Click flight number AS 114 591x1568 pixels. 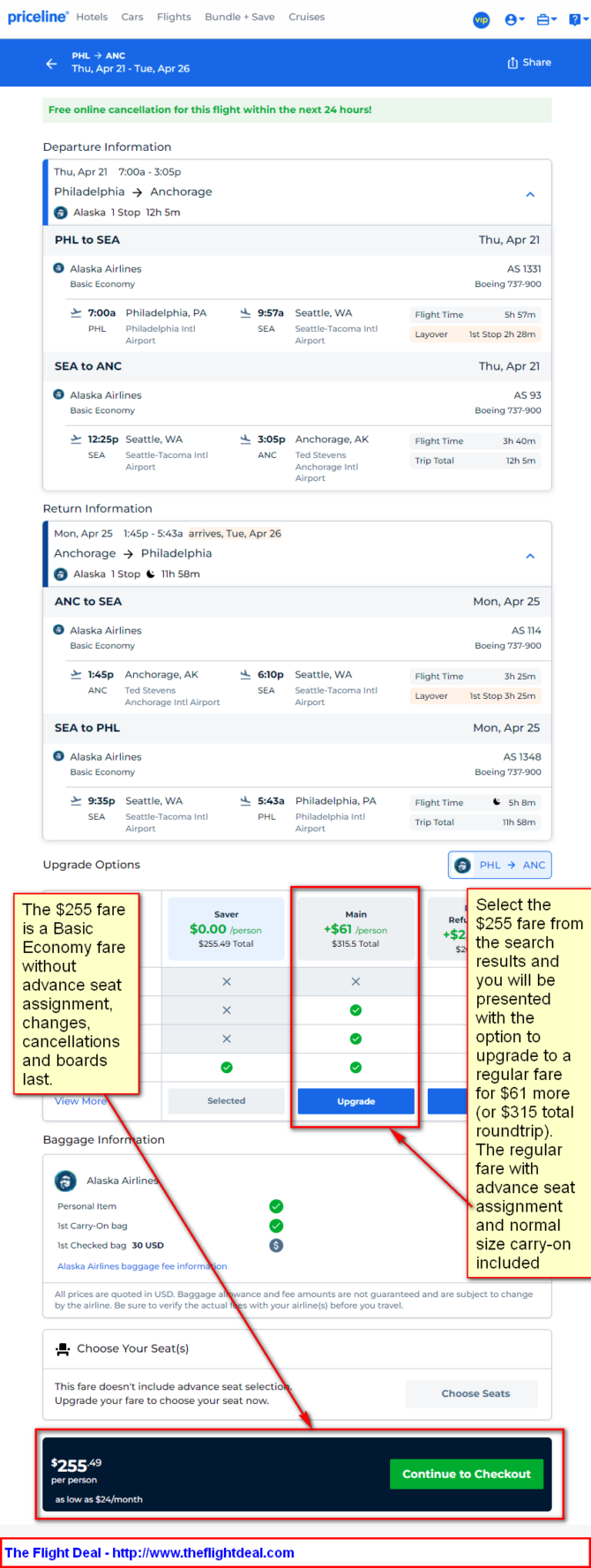click(527, 631)
